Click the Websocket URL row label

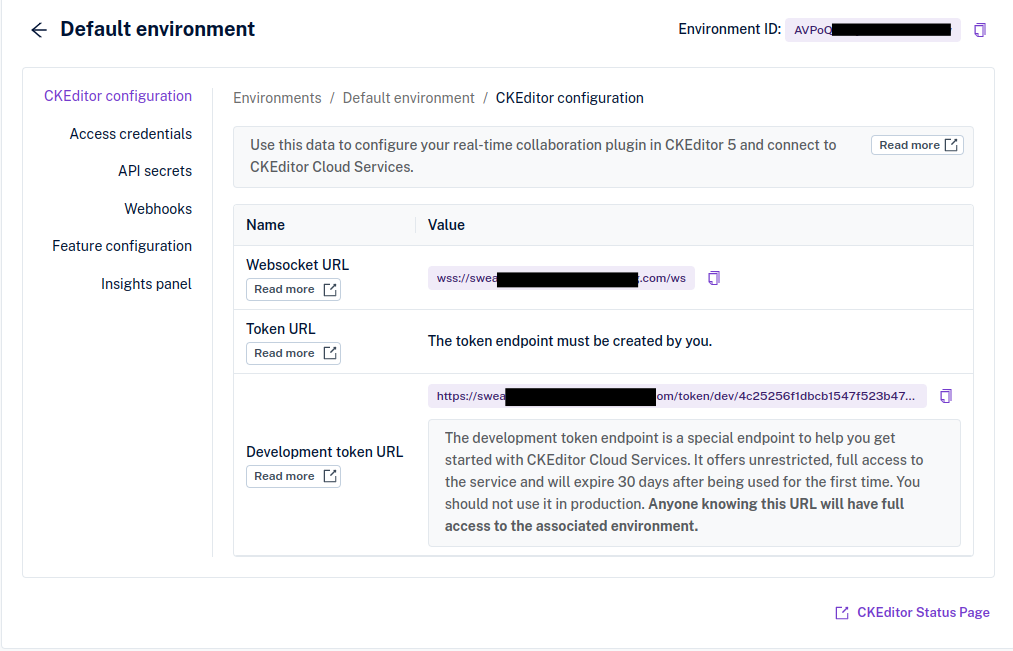coord(297,265)
